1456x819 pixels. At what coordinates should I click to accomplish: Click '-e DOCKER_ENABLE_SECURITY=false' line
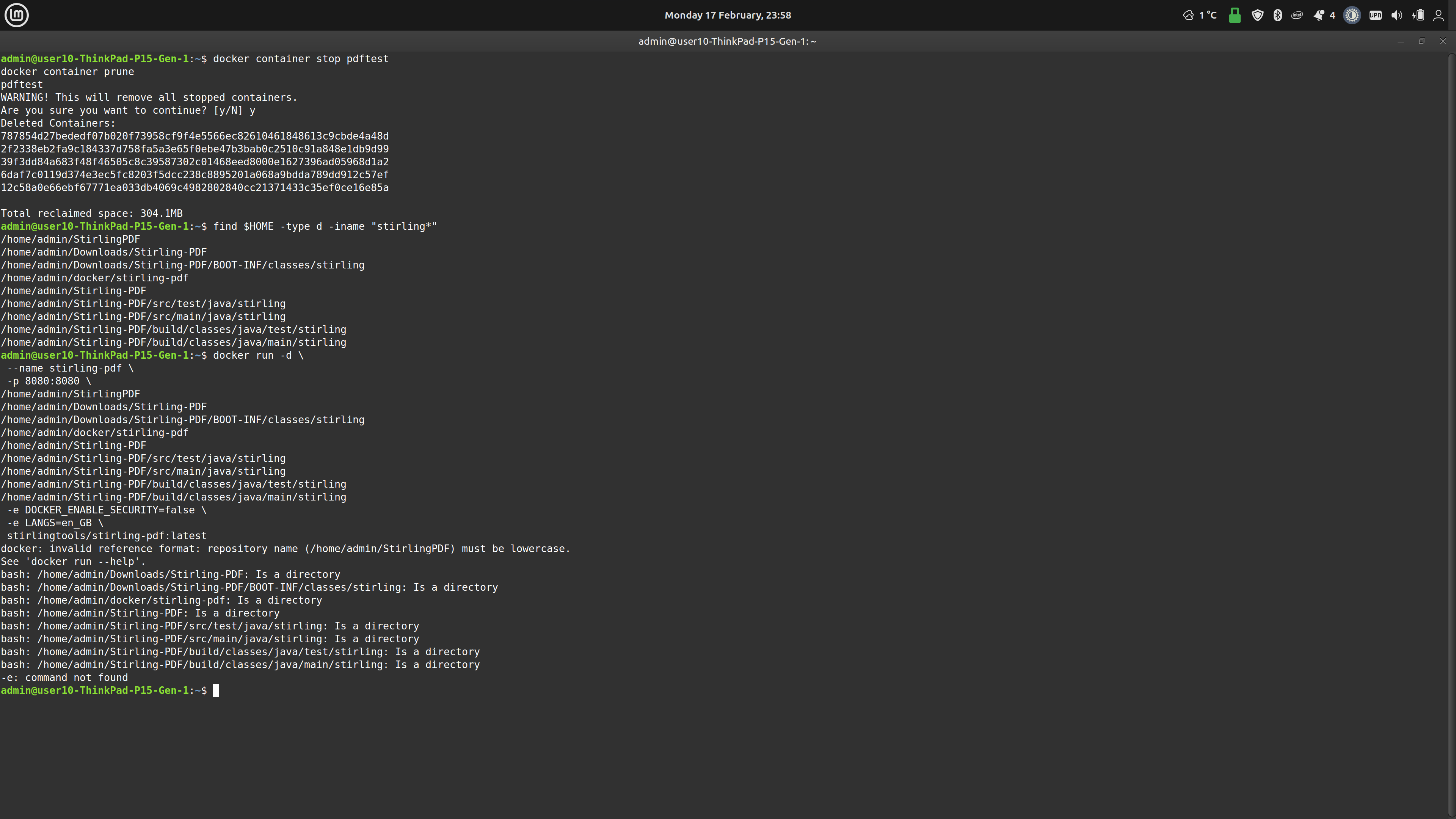coord(106,510)
